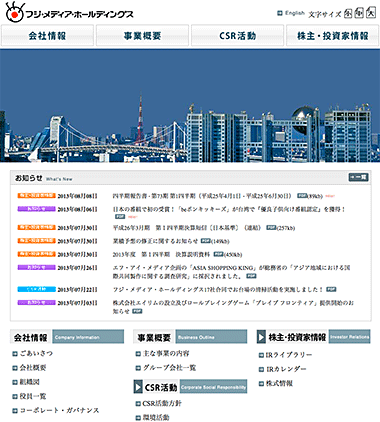380x422 pixels.
Task: Open 業績予想の修正に関するお知らせ news
Action: [155, 241]
